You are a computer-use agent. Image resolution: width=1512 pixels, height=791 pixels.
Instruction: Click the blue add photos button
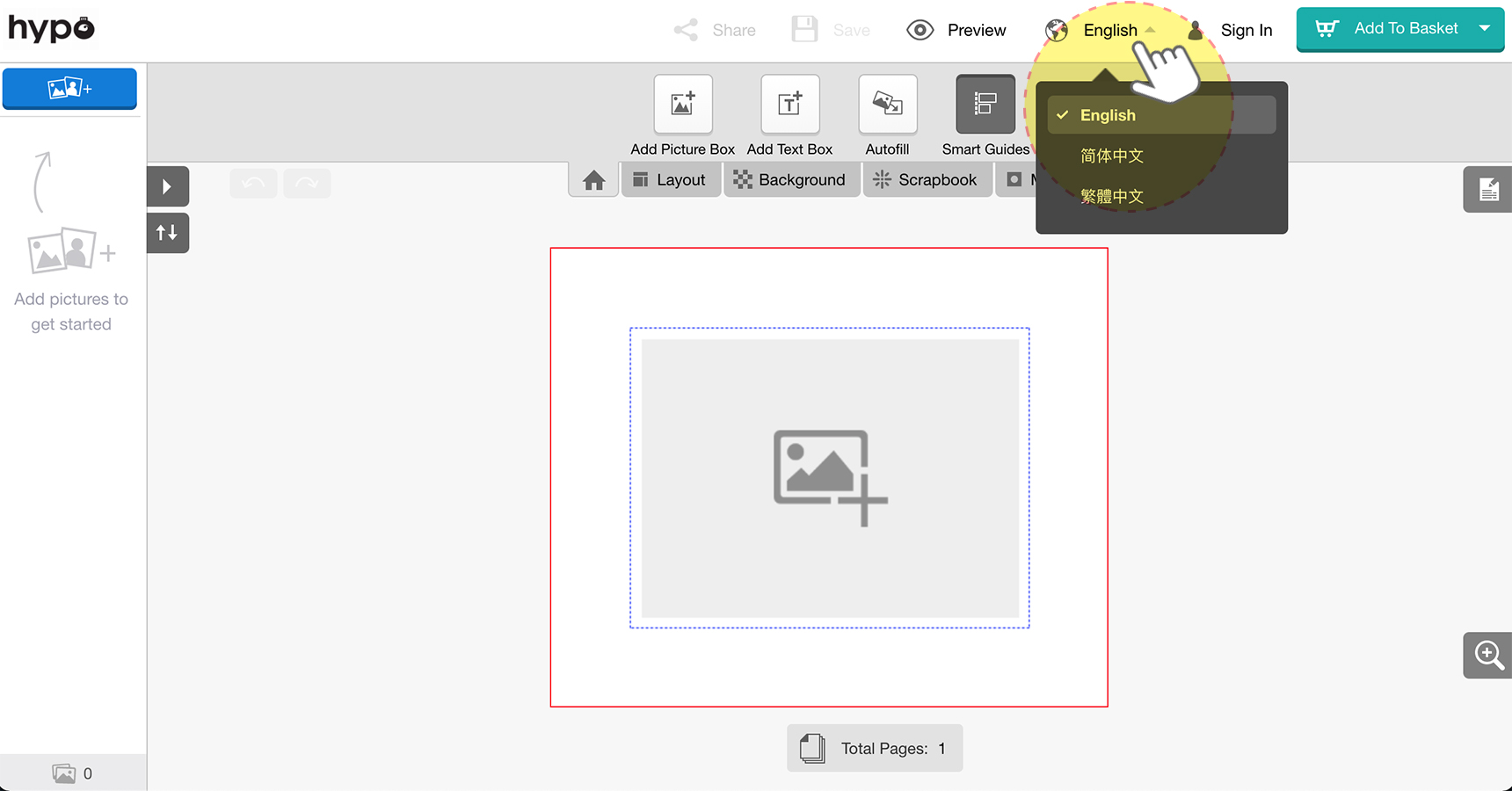coord(69,88)
